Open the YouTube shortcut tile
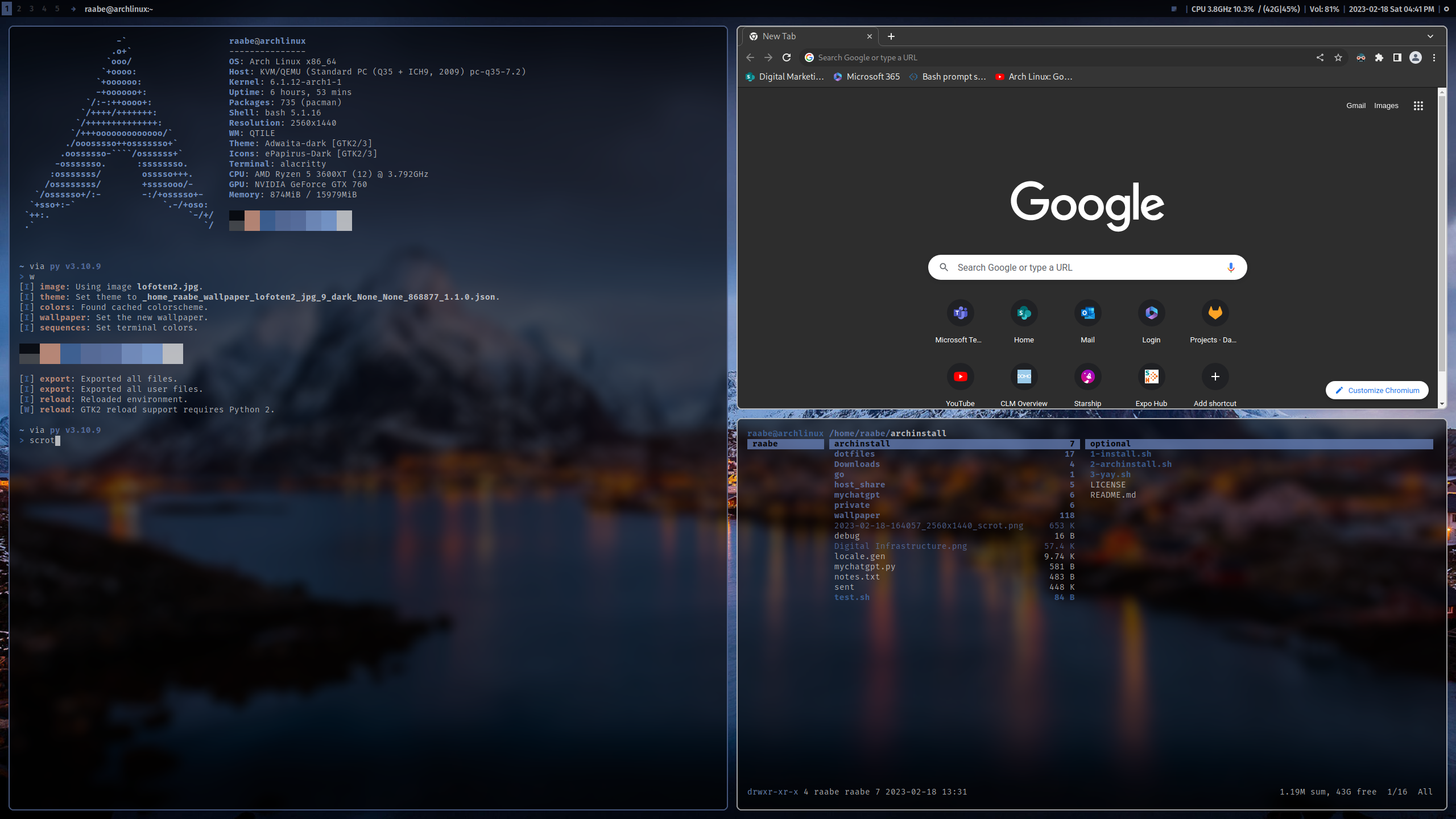 960,377
